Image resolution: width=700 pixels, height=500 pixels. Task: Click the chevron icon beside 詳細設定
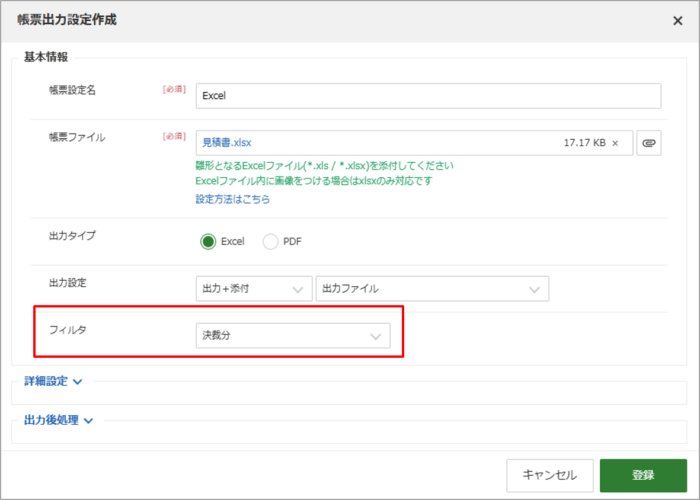tap(77, 382)
